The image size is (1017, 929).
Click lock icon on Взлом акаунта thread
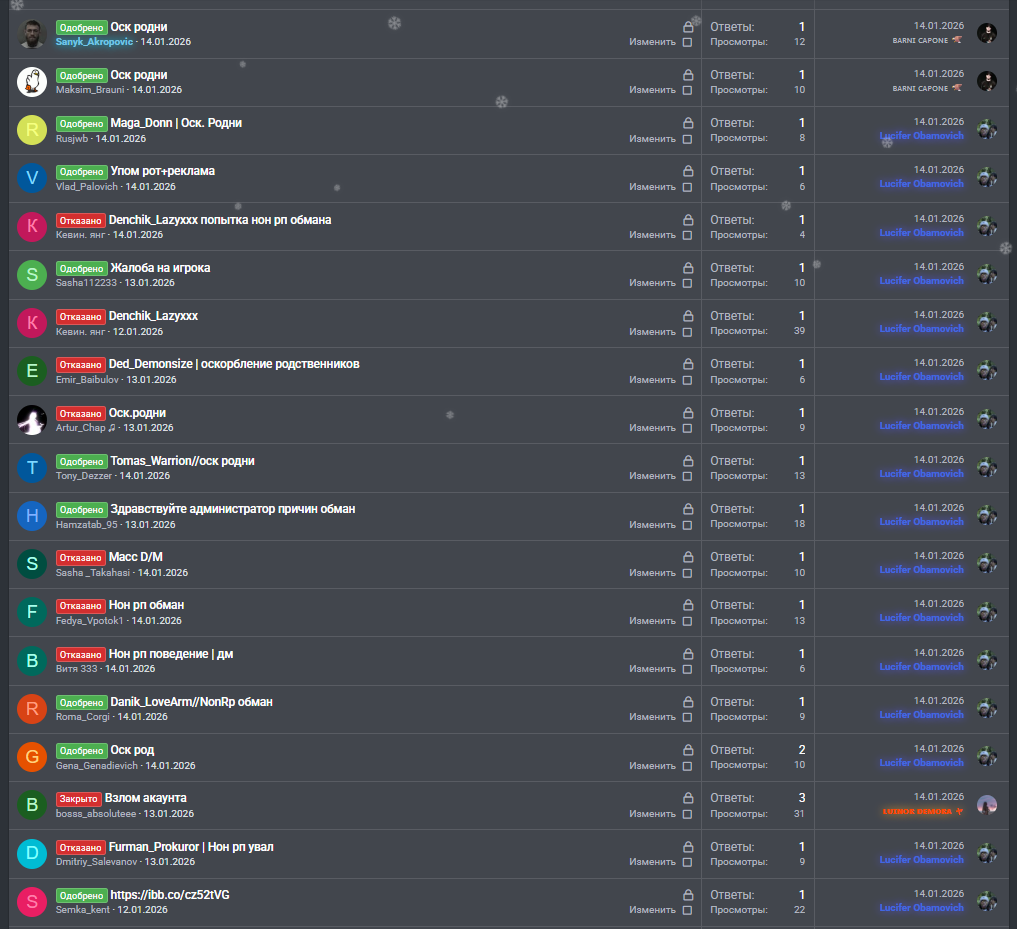[x=688, y=797]
